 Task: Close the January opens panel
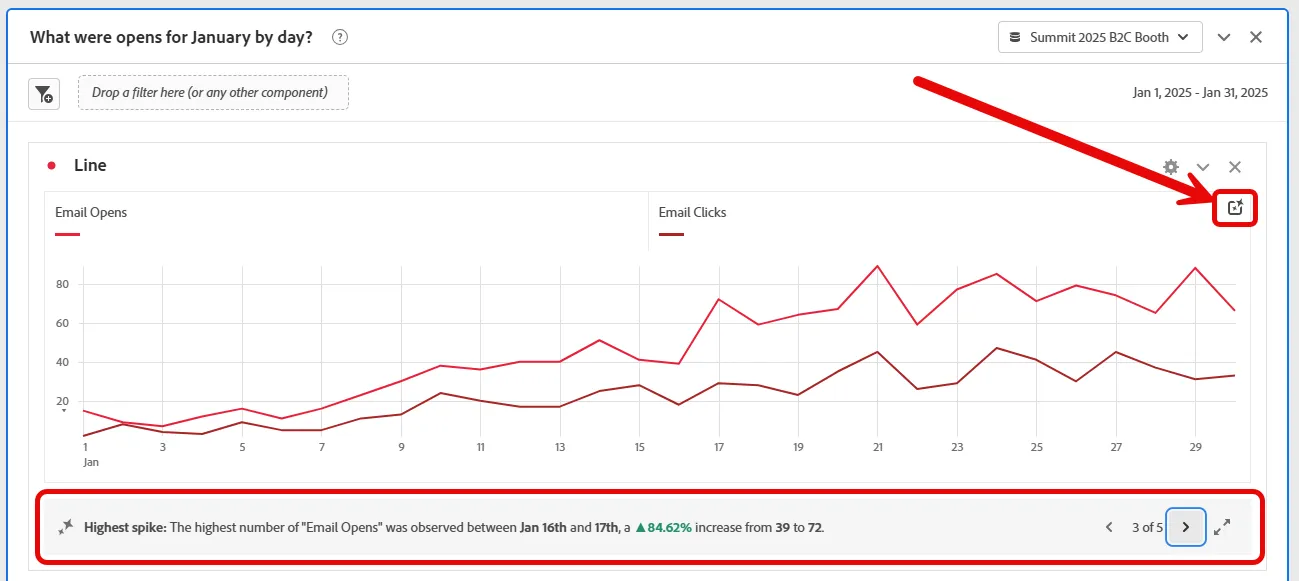(1256, 37)
